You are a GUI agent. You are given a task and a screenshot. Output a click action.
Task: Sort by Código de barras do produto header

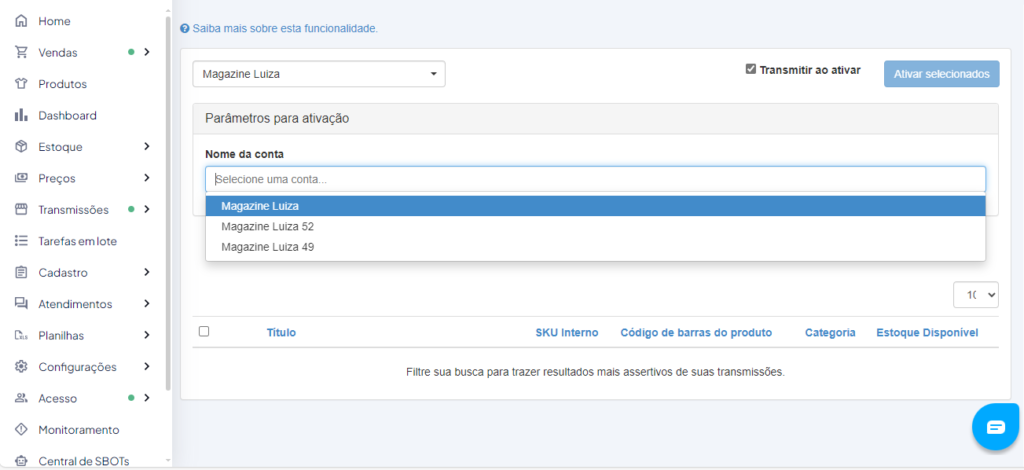point(696,333)
